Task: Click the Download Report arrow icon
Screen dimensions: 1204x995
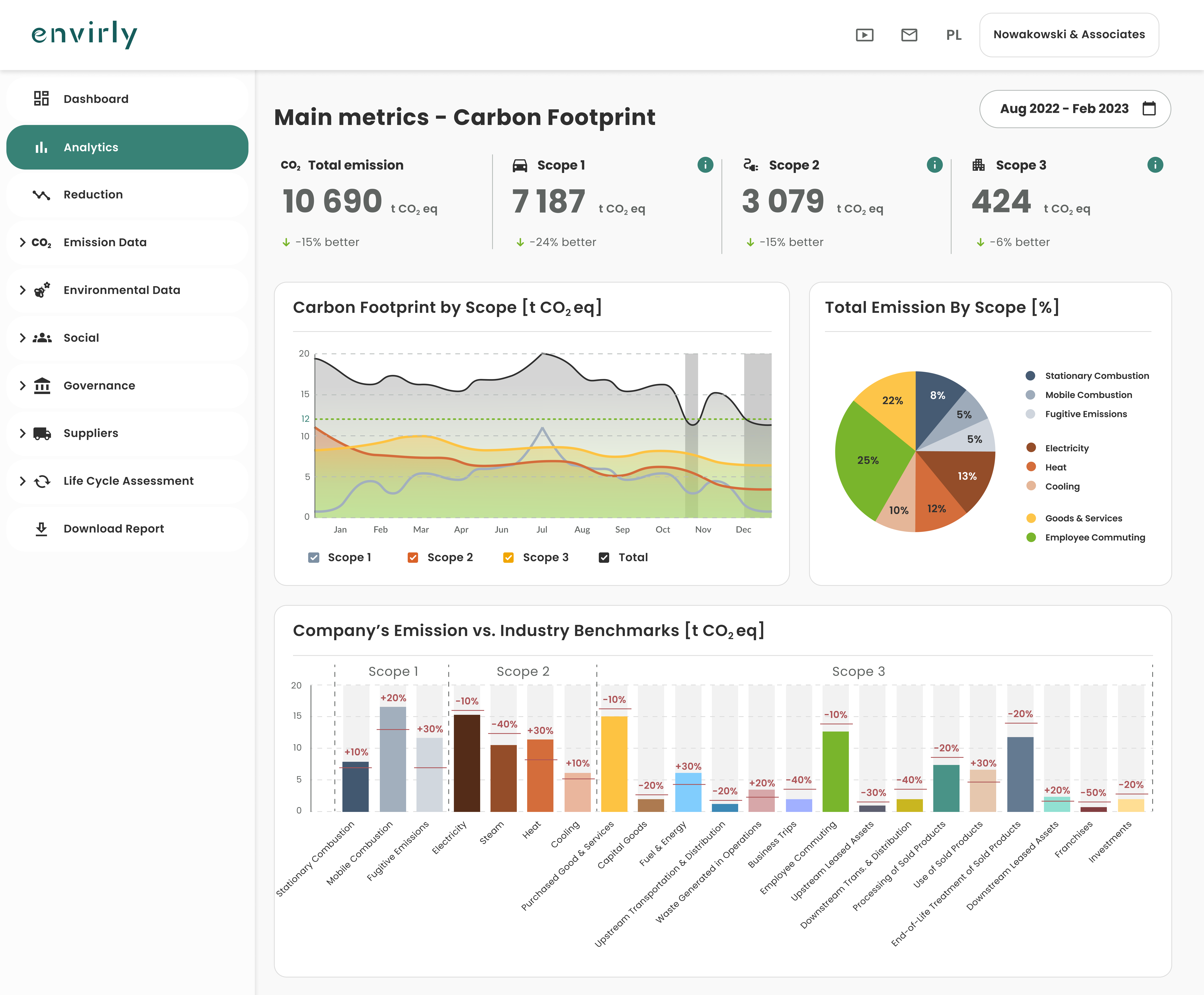Action: (41, 529)
